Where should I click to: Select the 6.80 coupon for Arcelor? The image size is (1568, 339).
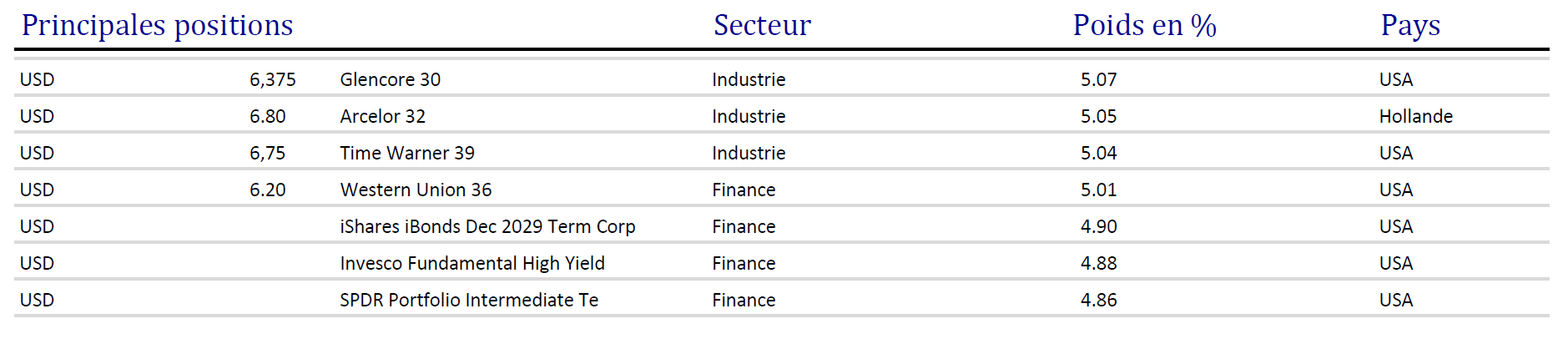[267, 116]
